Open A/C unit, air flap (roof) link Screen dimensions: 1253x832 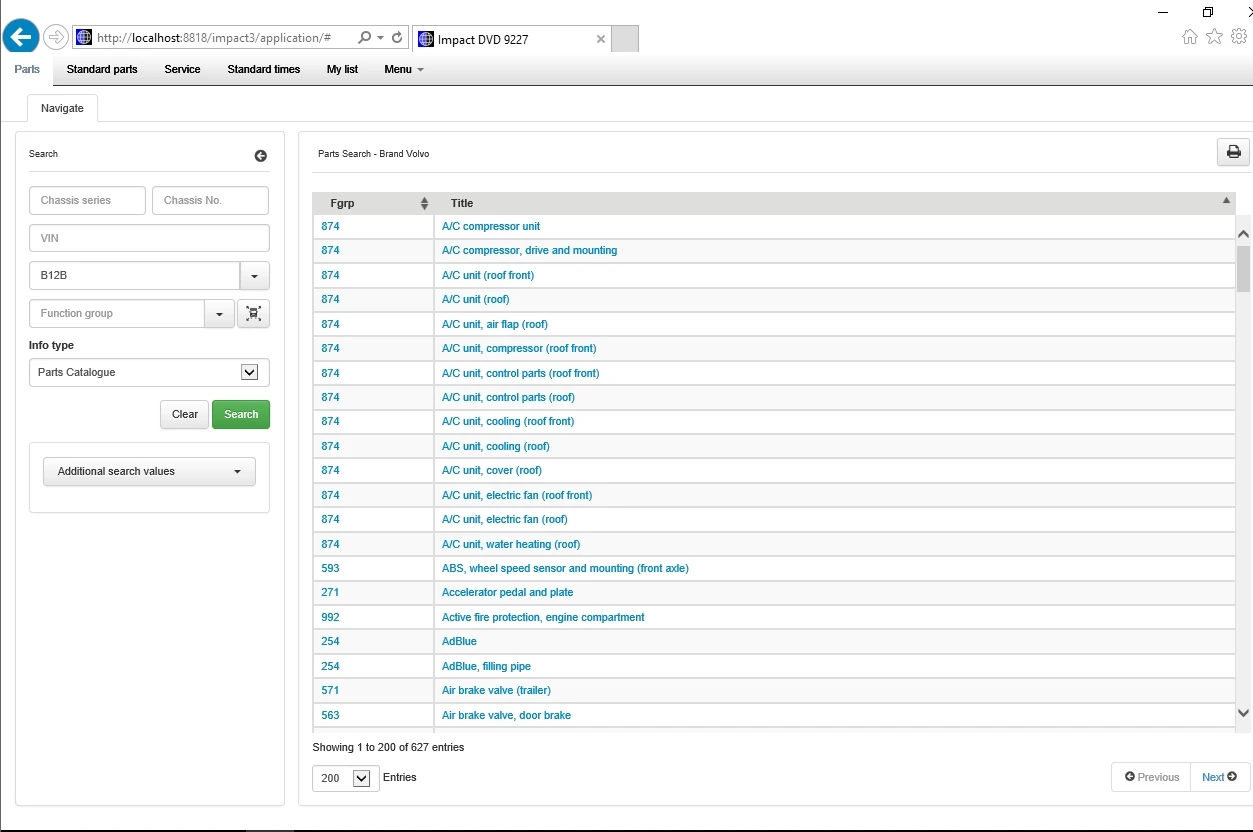pyautogui.click(x=495, y=325)
